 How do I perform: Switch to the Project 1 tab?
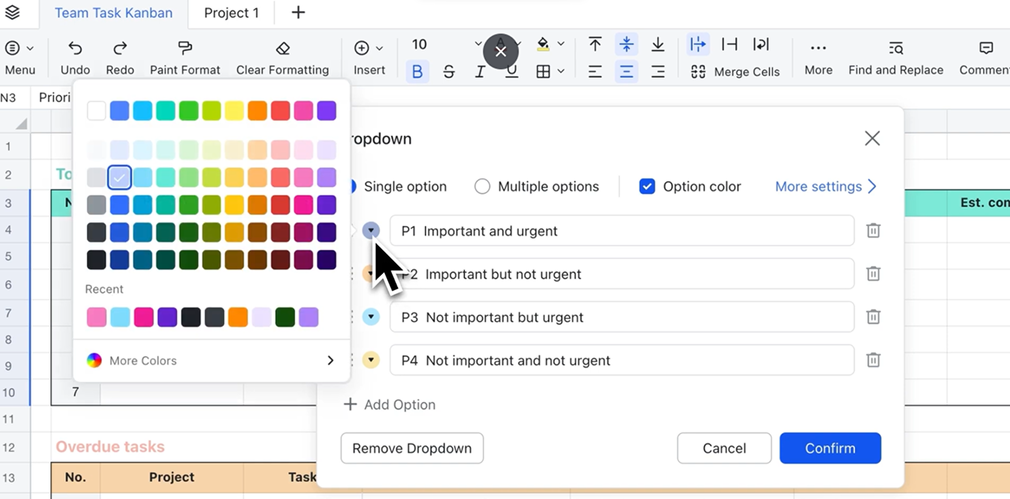(x=231, y=13)
